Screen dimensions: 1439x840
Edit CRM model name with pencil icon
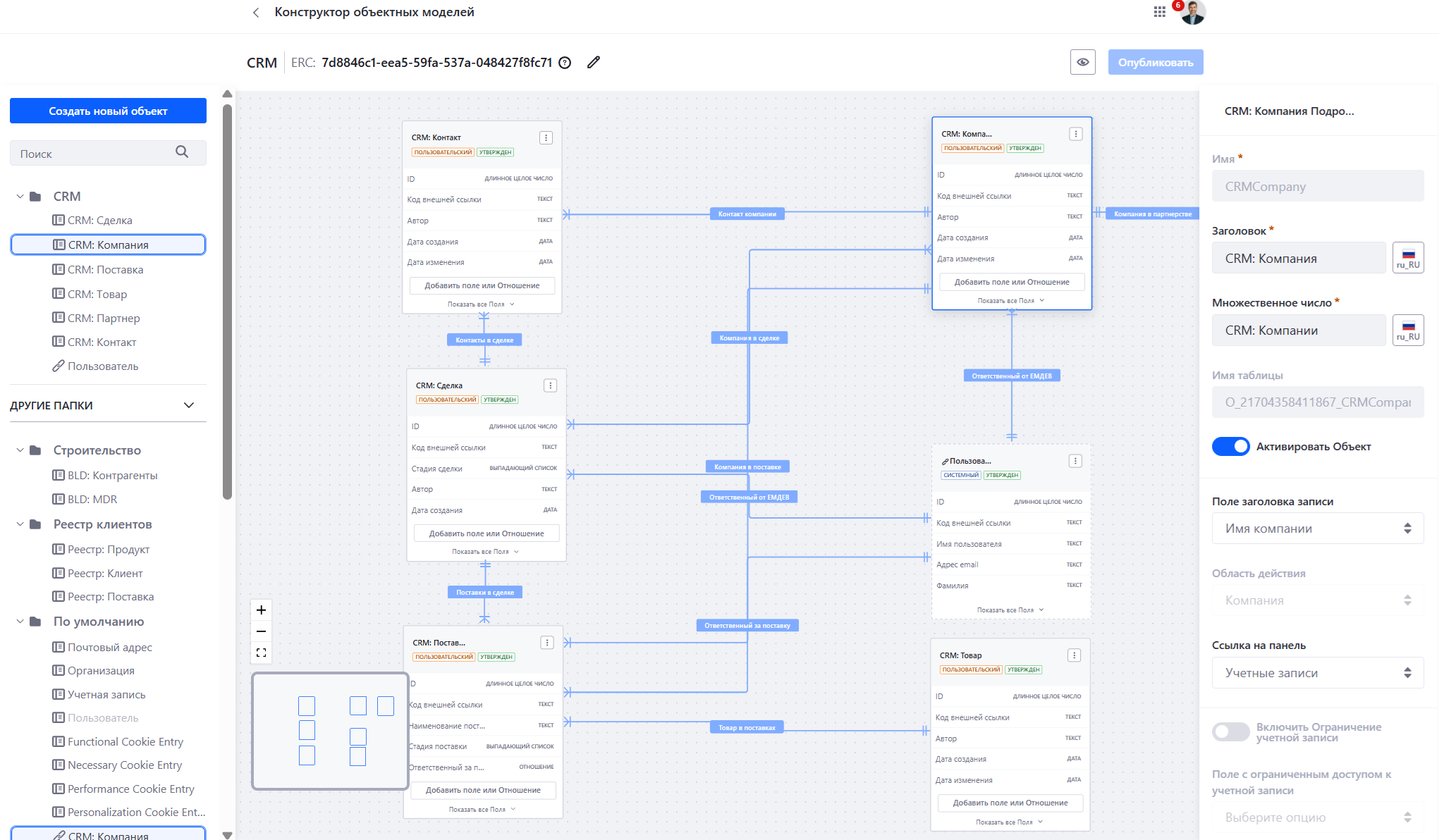(594, 62)
